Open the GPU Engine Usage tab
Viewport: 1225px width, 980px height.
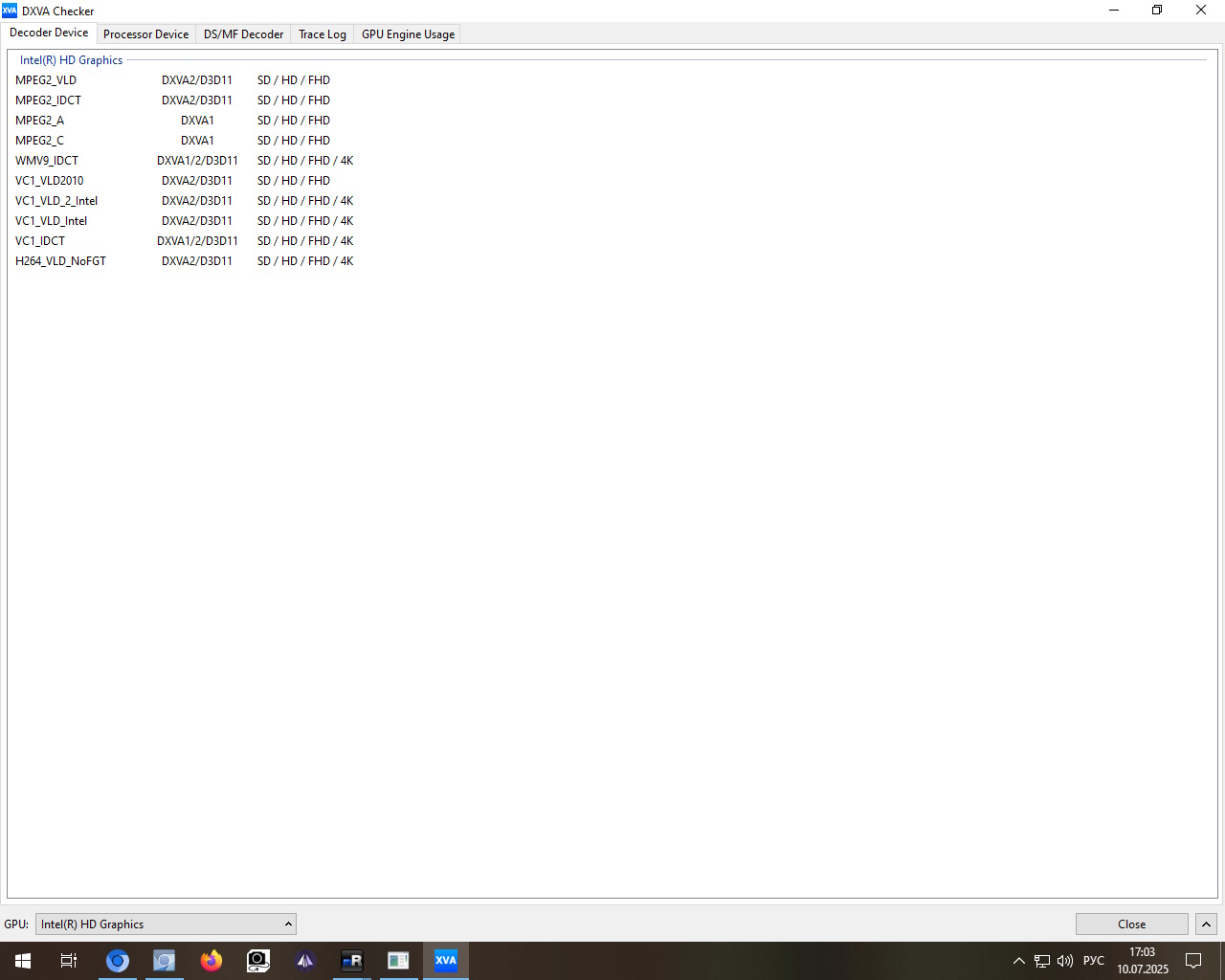point(408,34)
